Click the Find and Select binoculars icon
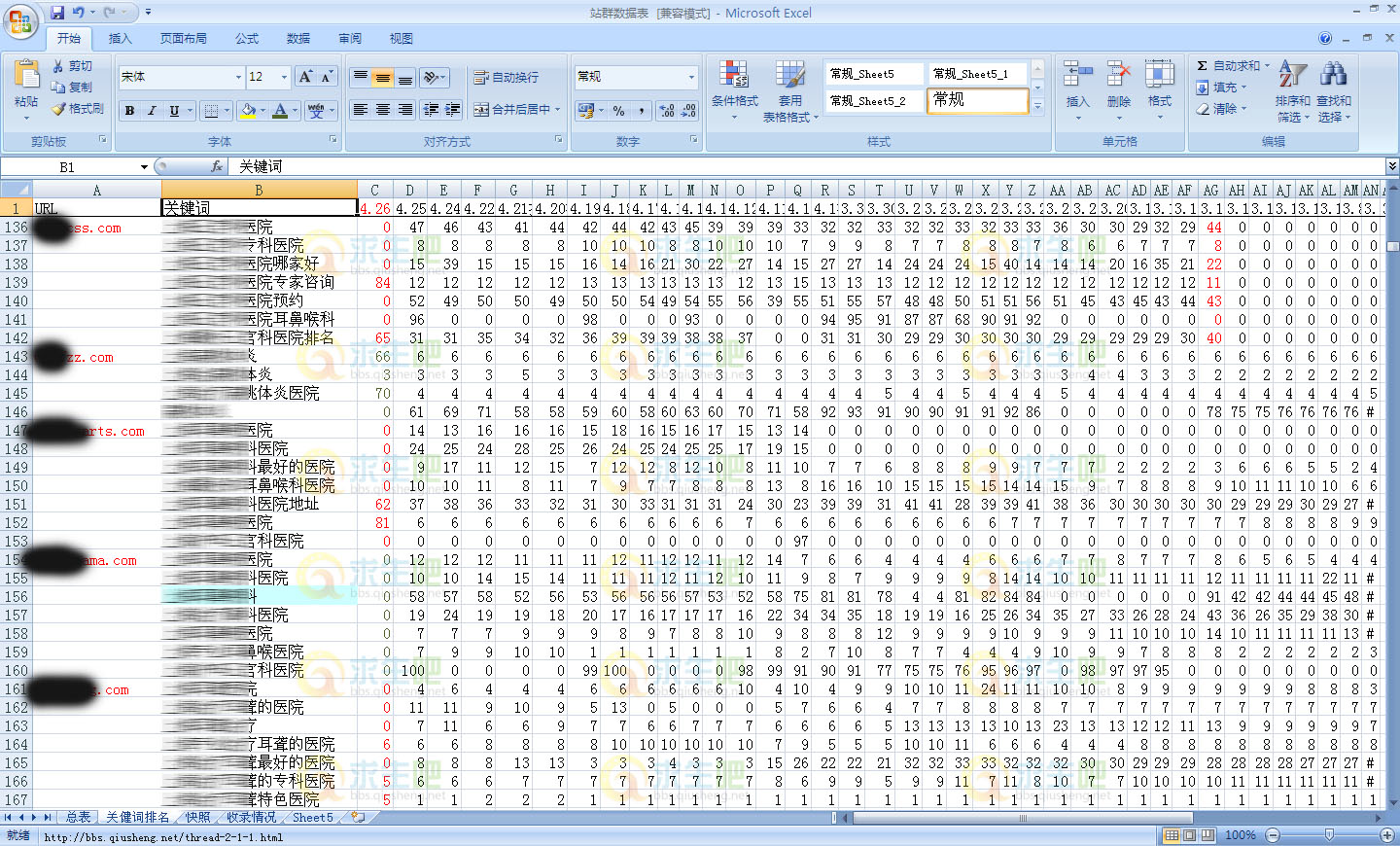This screenshot has width=1400, height=846. coord(1333,78)
